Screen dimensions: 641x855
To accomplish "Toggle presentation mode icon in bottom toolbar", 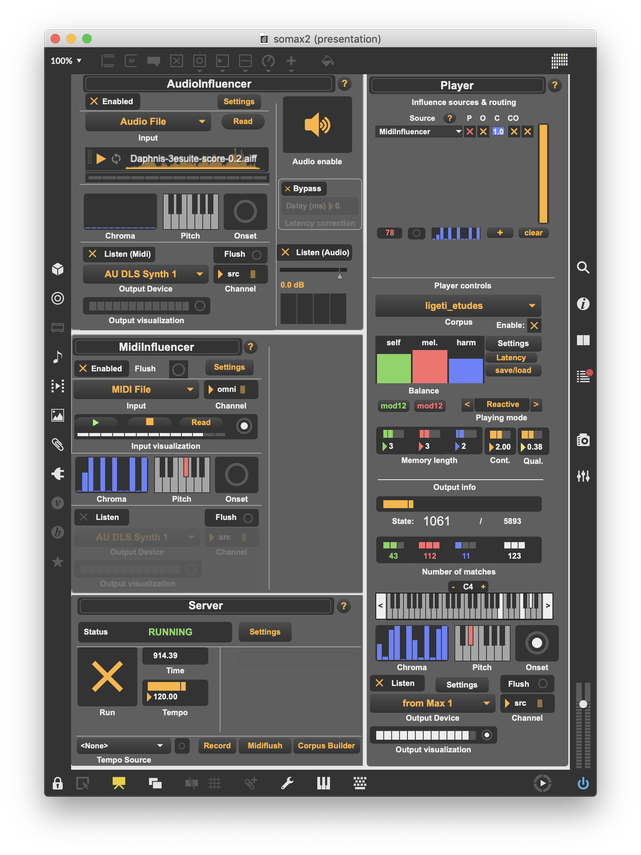I will pos(119,784).
